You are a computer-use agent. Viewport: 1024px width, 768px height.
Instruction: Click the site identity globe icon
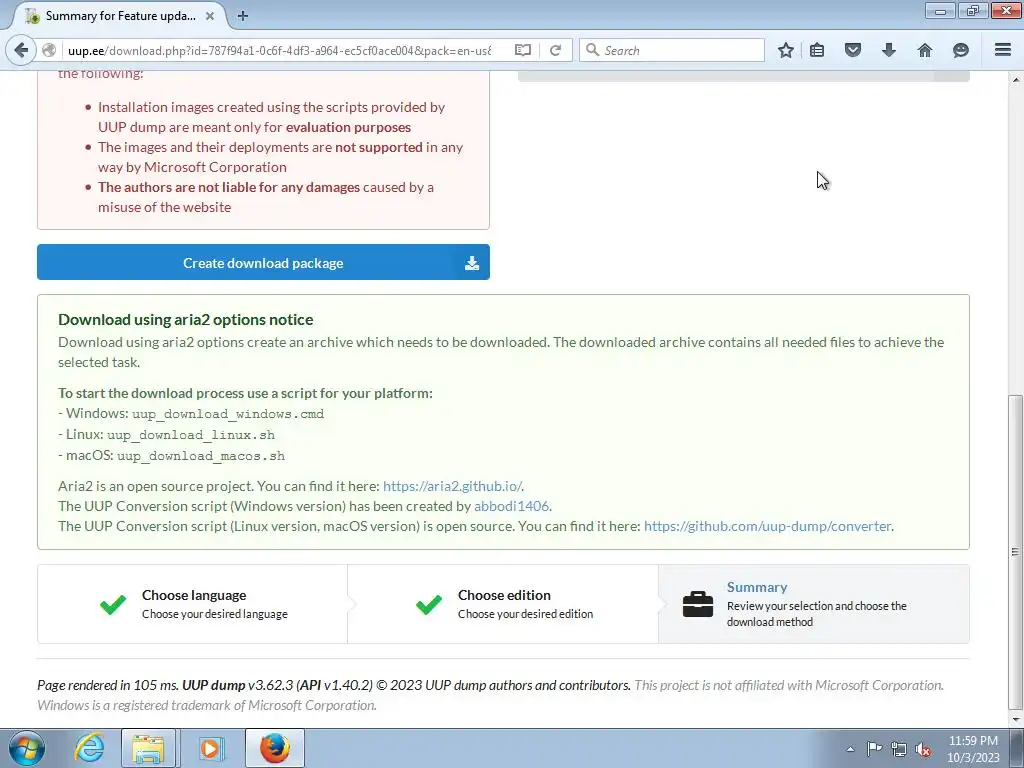click(49, 50)
